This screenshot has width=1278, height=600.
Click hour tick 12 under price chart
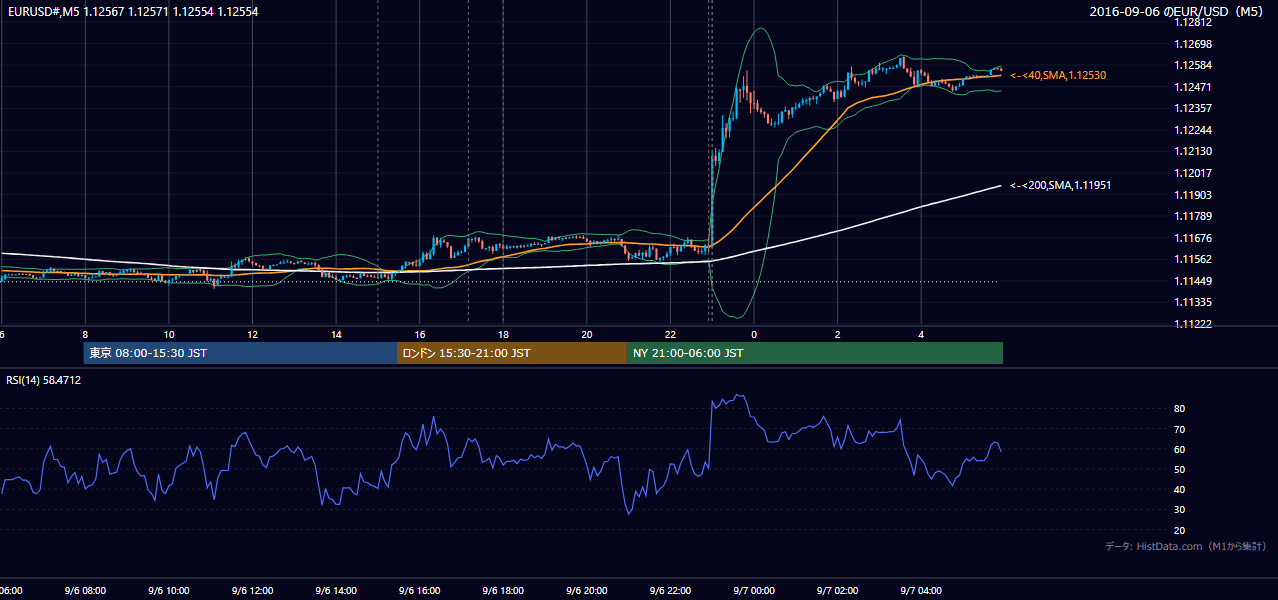tap(252, 334)
